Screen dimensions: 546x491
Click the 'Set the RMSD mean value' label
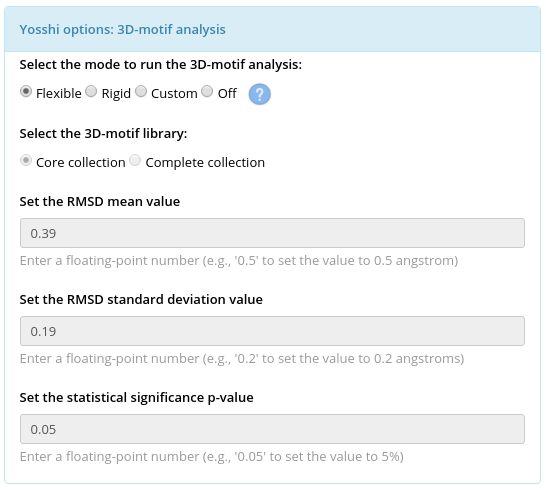[x=100, y=202]
